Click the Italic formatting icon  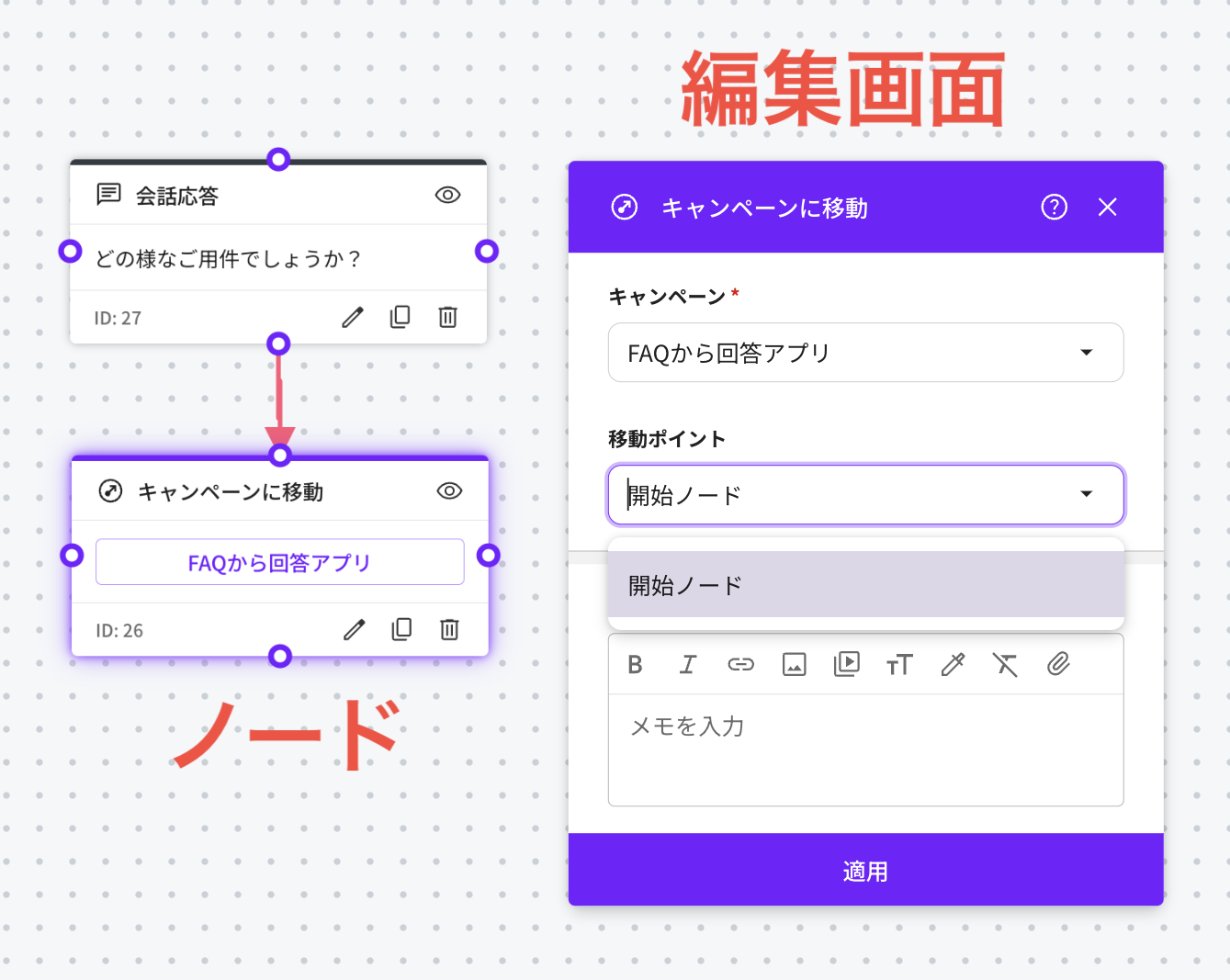coord(688,664)
